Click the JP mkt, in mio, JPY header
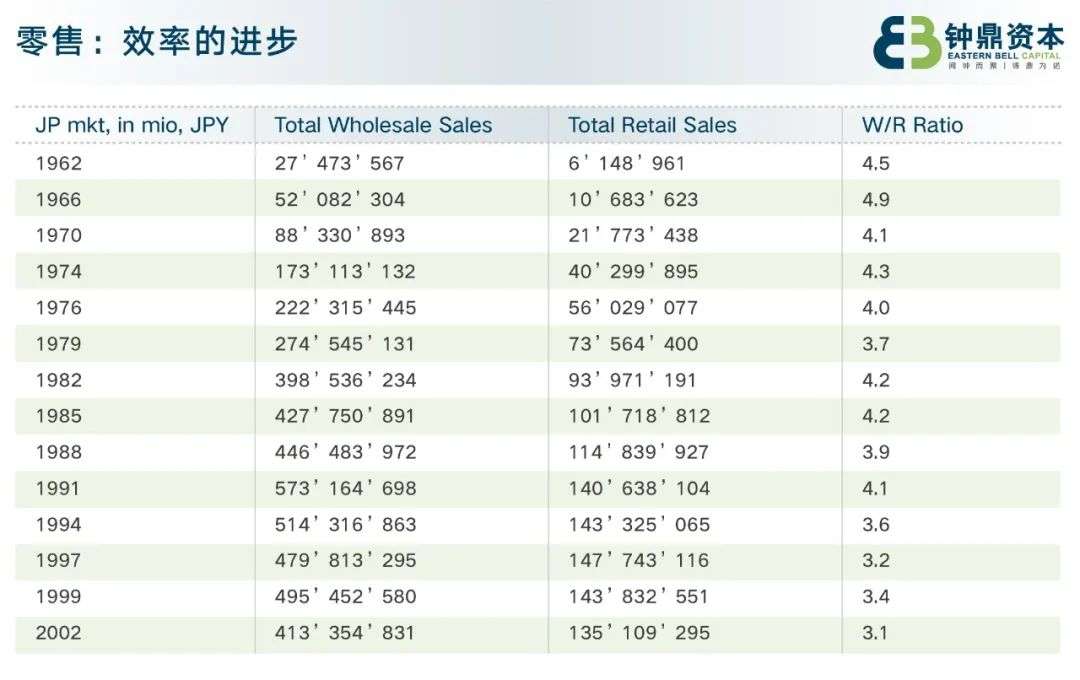 132,125
